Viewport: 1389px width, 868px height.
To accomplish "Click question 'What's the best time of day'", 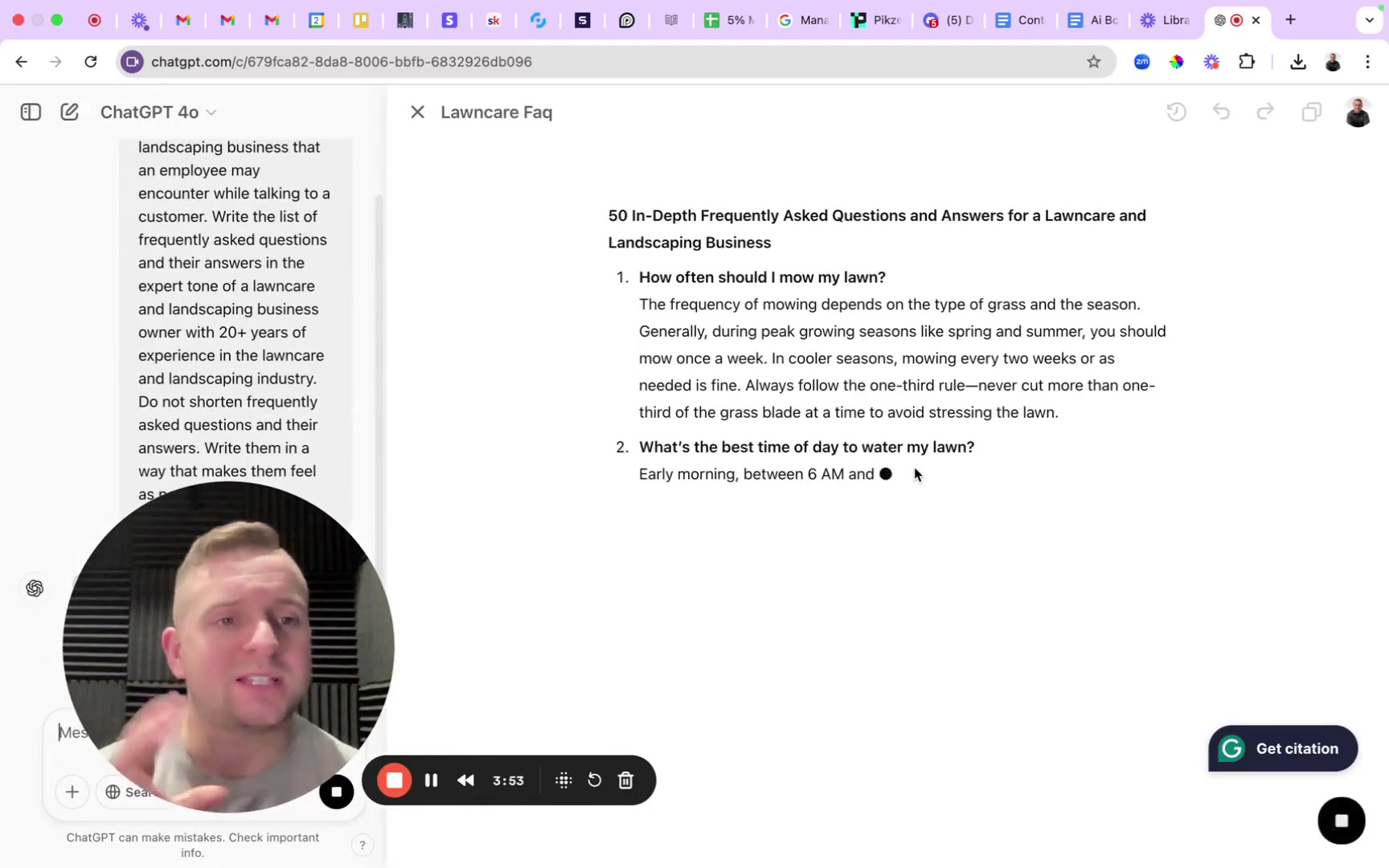I will click(x=806, y=447).
